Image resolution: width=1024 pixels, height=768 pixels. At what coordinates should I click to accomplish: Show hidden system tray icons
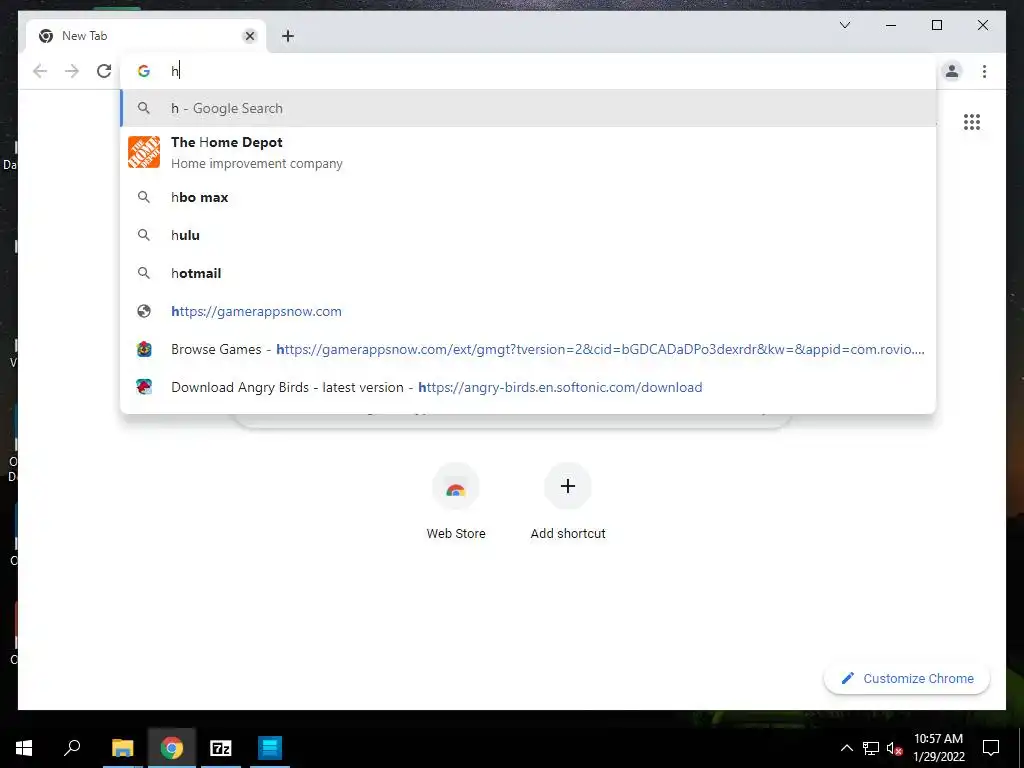846,748
